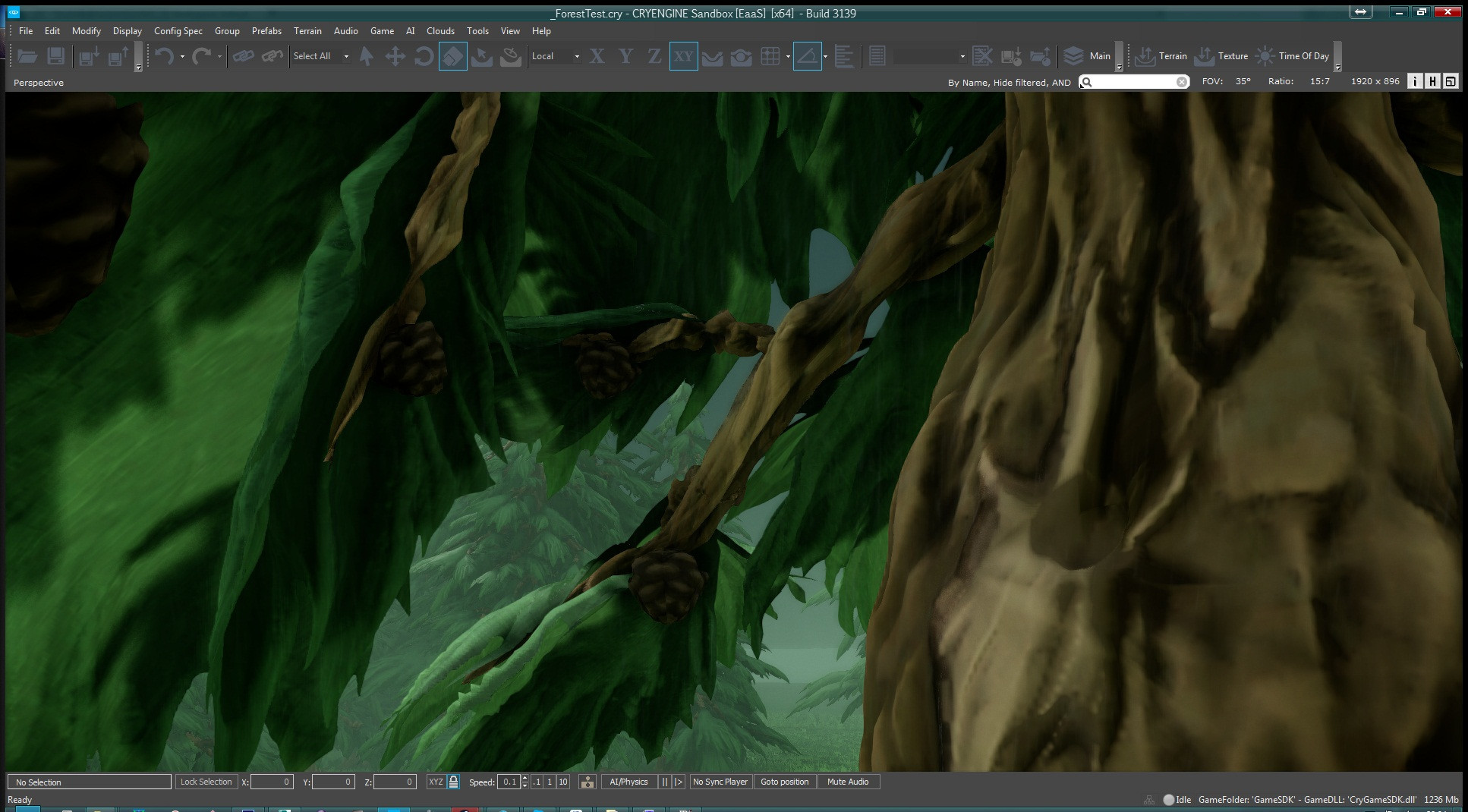Screen dimensions: 1468x812
Task: Click the Mute Audio button
Action: click(x=848, y=782)
